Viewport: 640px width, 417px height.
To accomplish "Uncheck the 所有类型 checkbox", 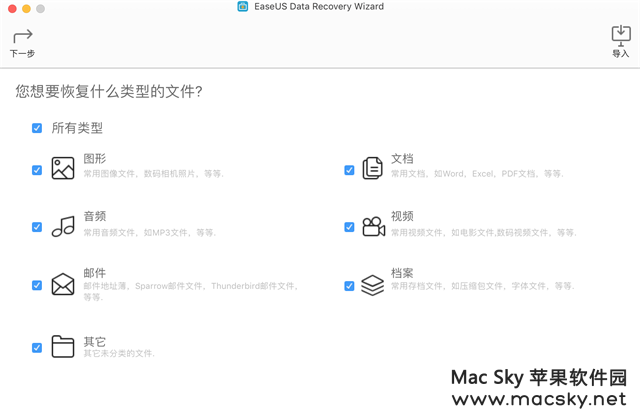I will coord(37,128).
